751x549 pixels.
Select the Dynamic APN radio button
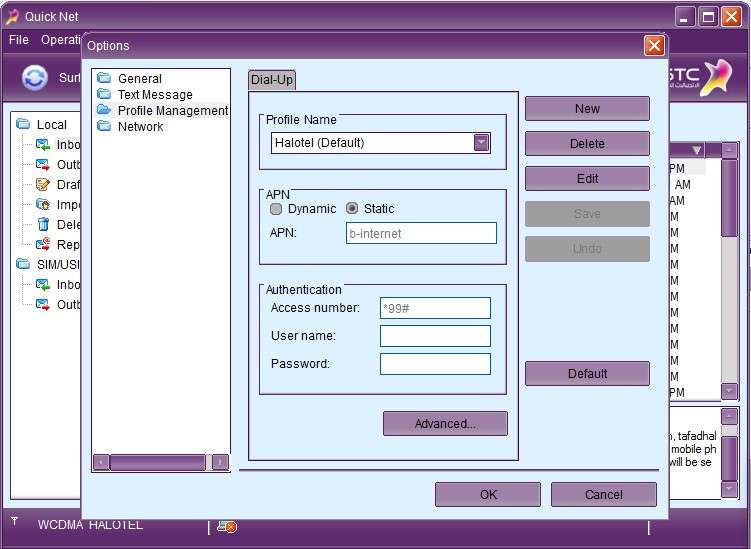[x=277, y=209]
